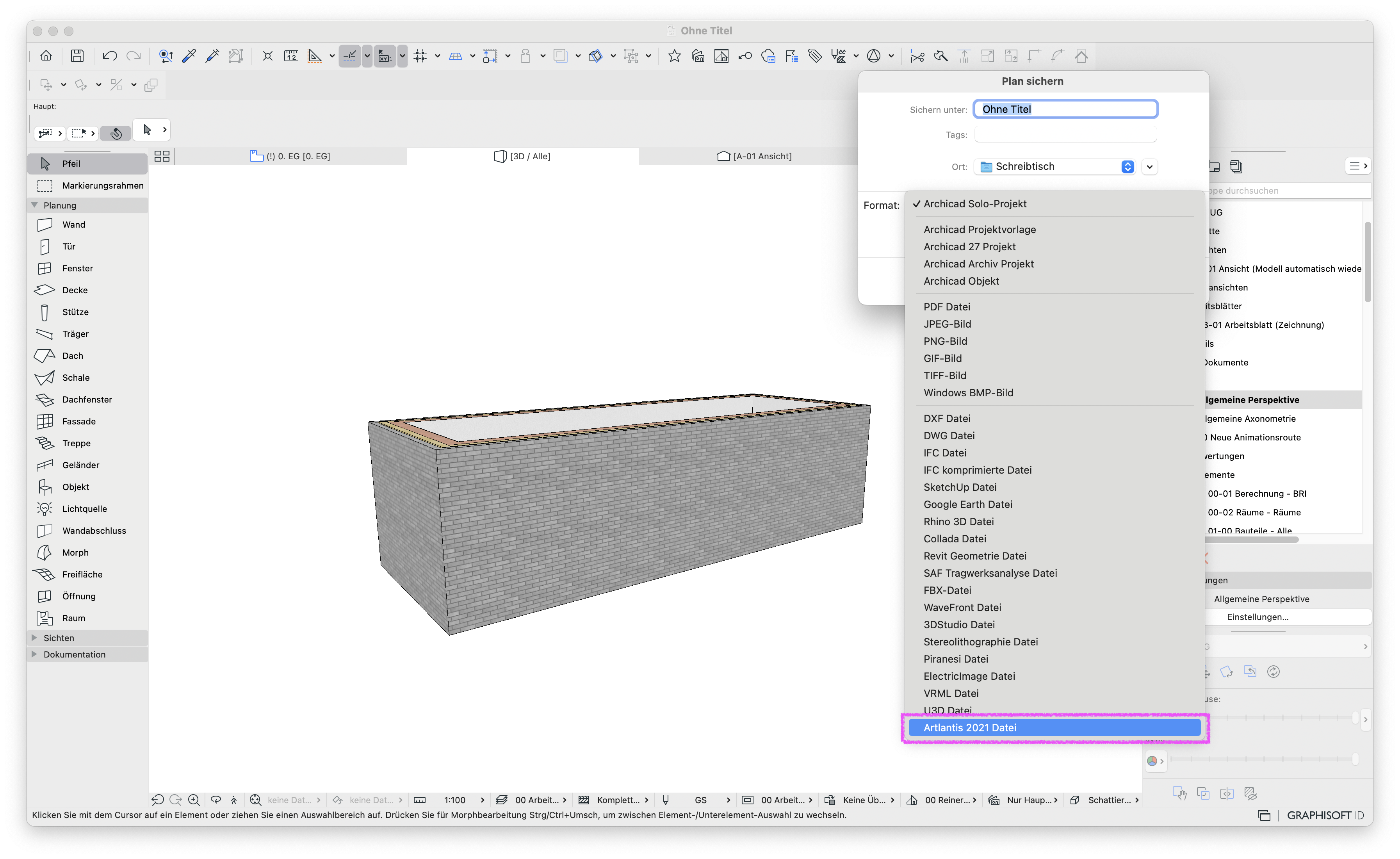Collapse the Planung section

pos(35,205)
